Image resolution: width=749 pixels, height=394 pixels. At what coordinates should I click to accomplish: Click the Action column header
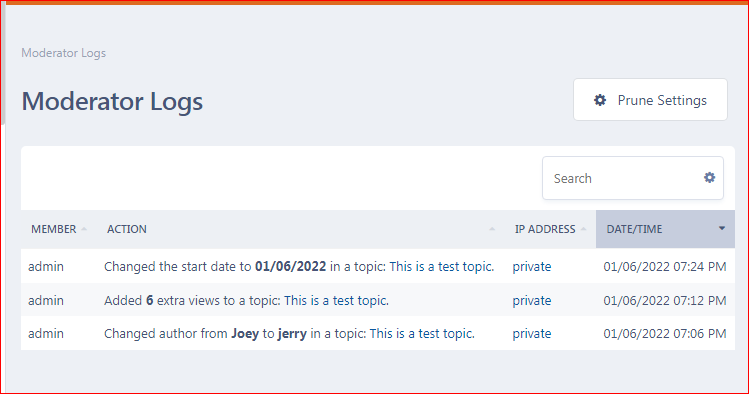click(x=301, y=229)
